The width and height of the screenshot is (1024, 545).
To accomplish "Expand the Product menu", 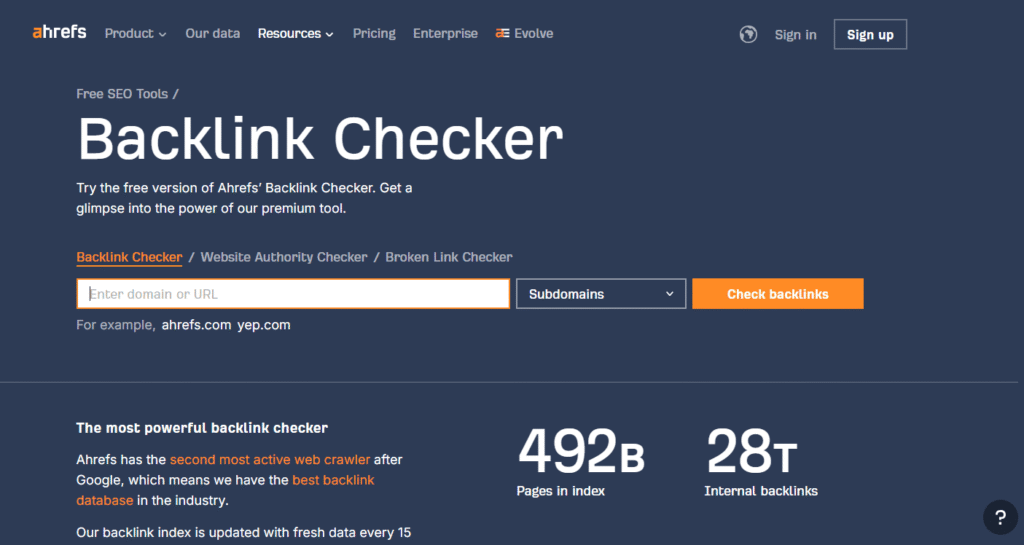I will 136,33.
